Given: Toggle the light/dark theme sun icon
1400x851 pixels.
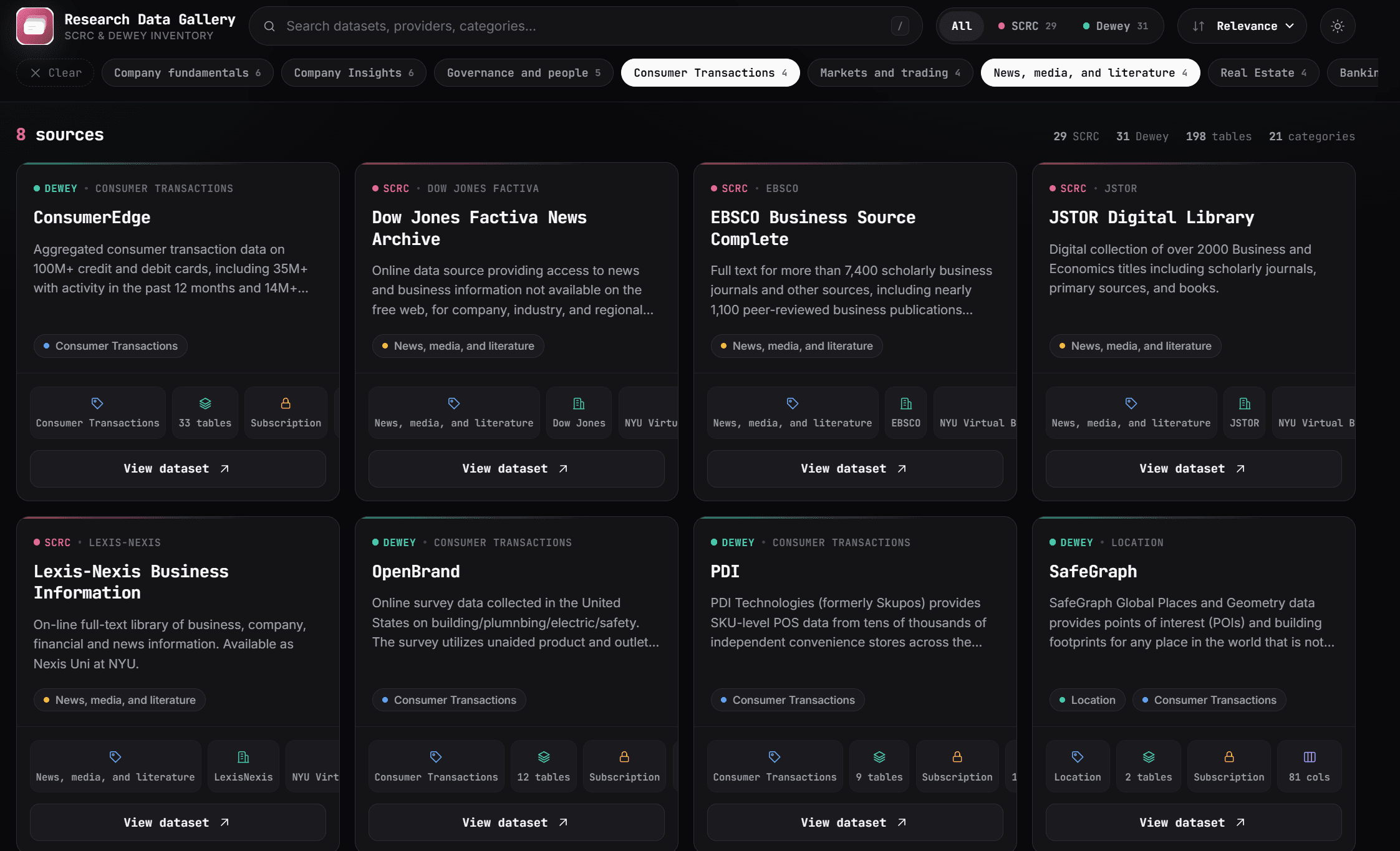Looking at the screenshot, I should coord(1337,26).
